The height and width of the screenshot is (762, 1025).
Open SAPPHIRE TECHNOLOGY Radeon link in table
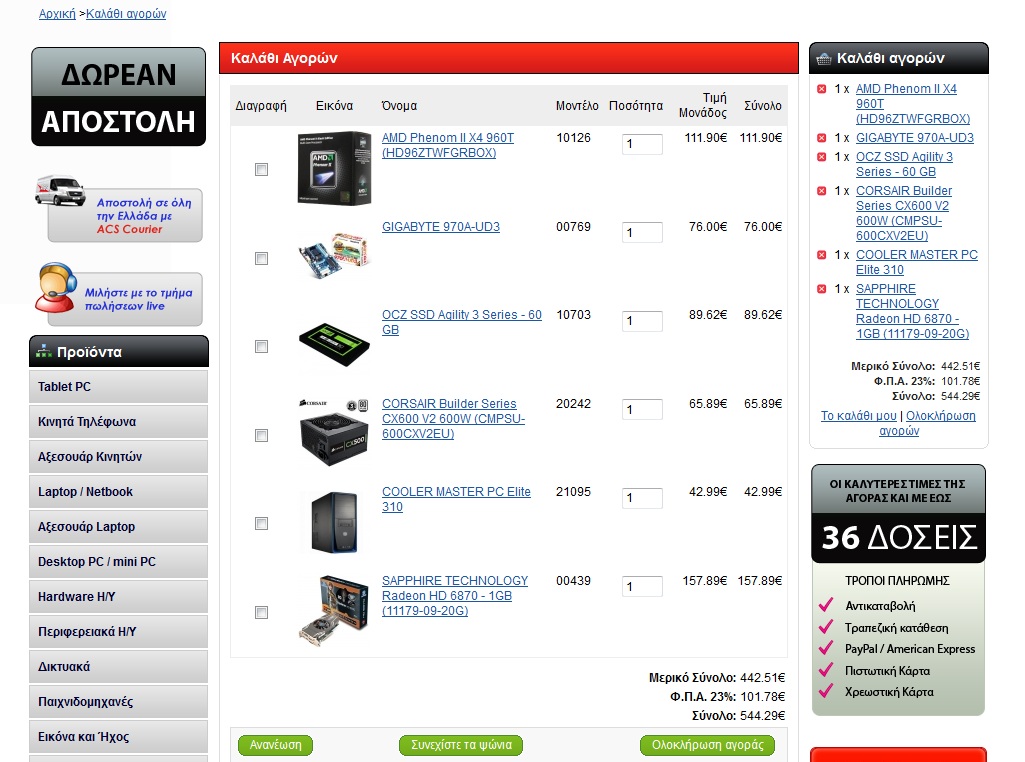pyautogui.click(x=455, y=595)
